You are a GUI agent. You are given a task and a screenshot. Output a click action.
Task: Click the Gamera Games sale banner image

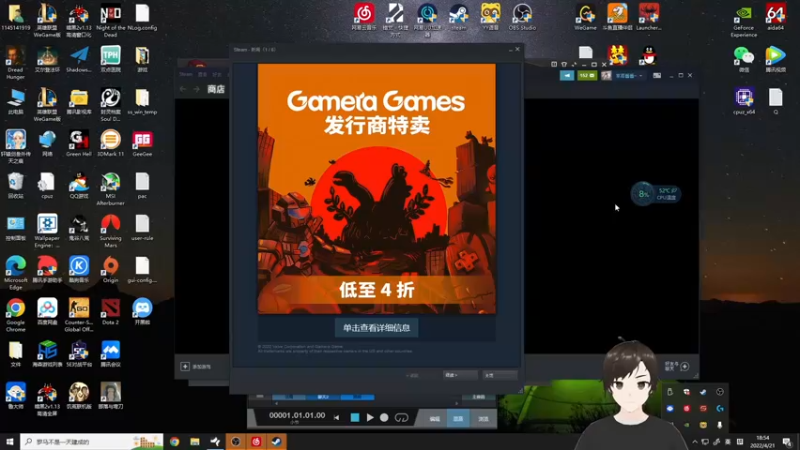pos(377,188)
